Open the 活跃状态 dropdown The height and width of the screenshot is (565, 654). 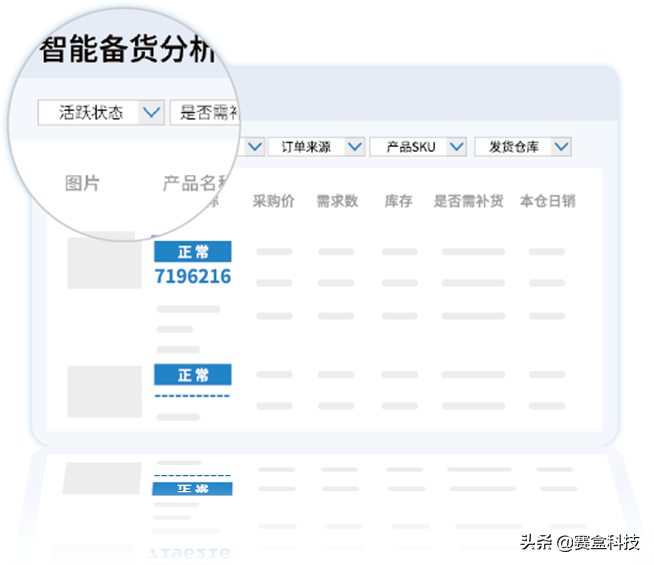(101, 113)
